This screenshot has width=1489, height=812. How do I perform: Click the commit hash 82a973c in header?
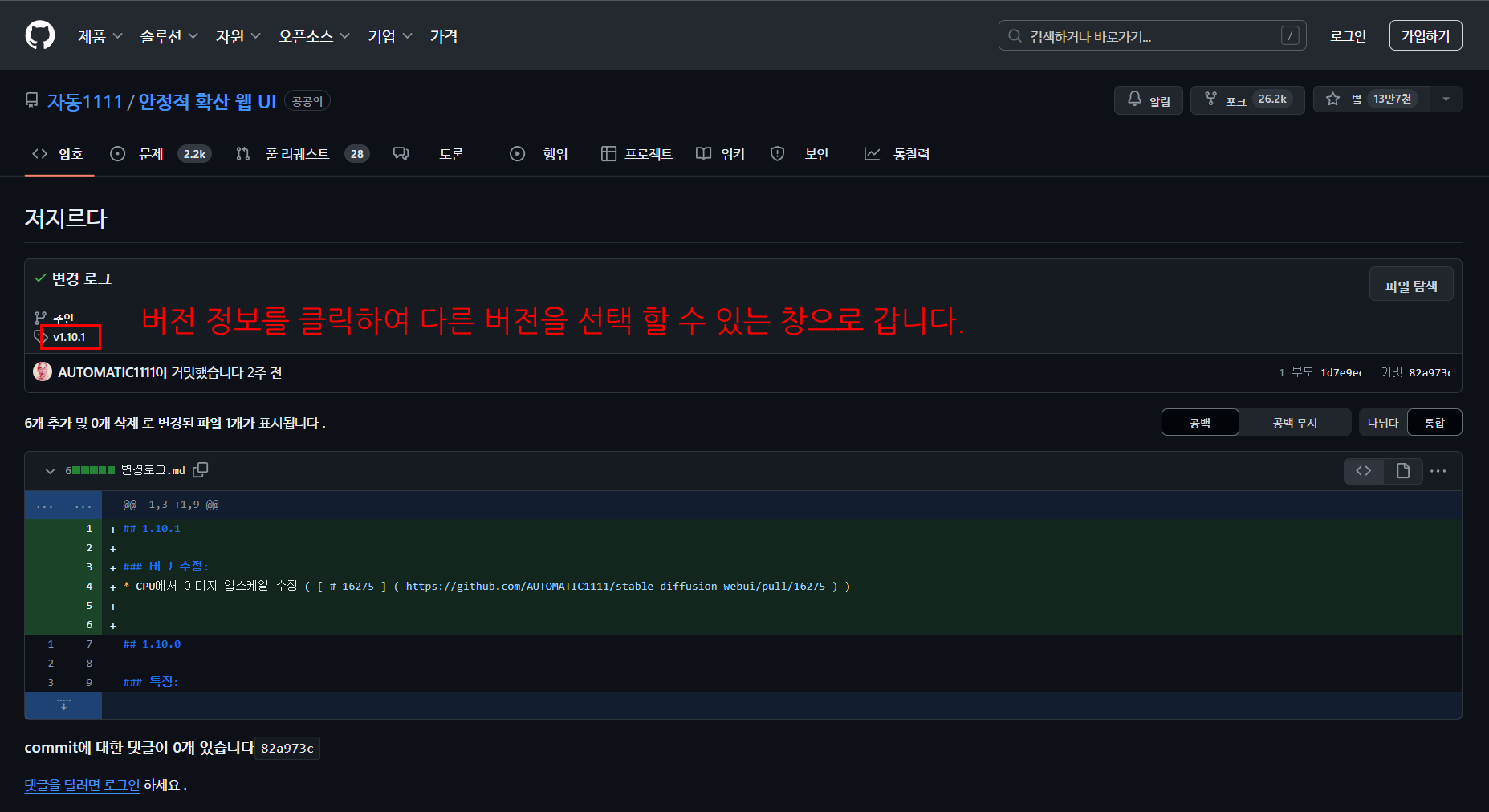[1430, 372]
